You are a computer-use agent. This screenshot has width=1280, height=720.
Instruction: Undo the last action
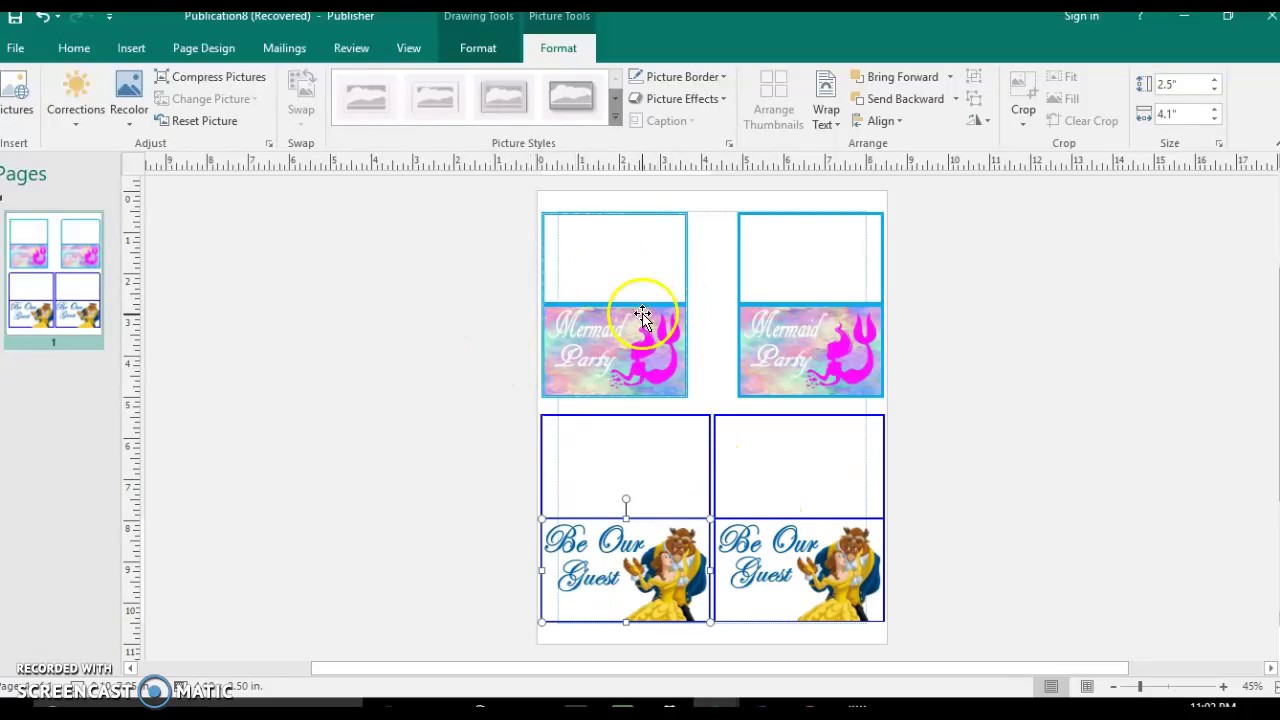coord(43,16)
